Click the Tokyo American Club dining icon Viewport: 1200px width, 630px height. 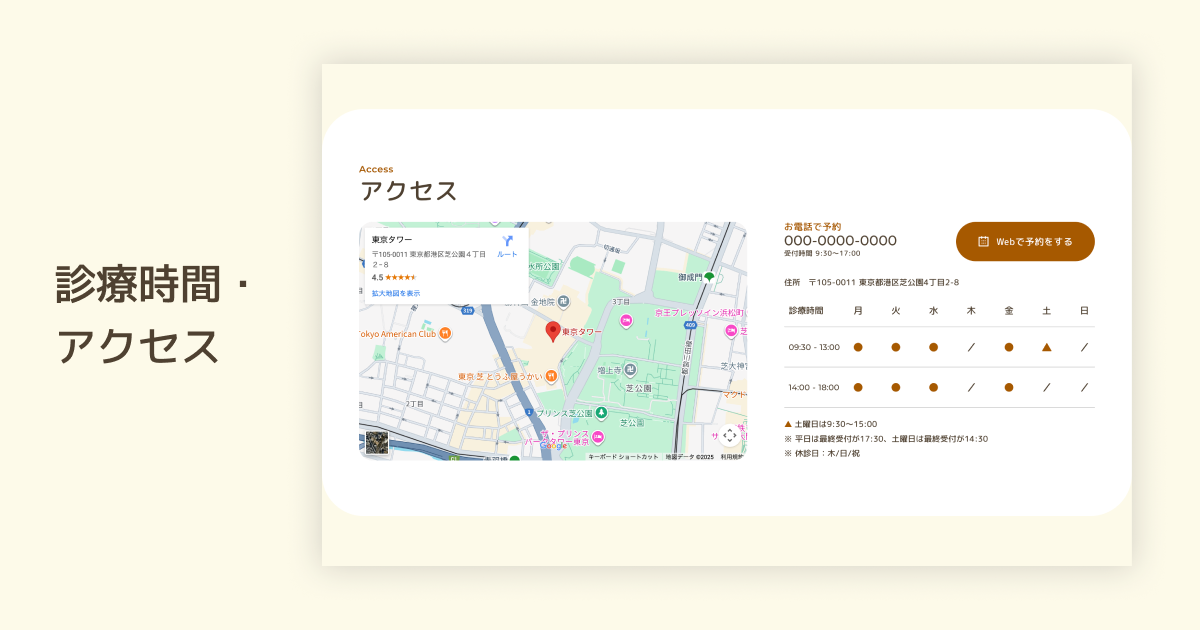pos(445,333)
